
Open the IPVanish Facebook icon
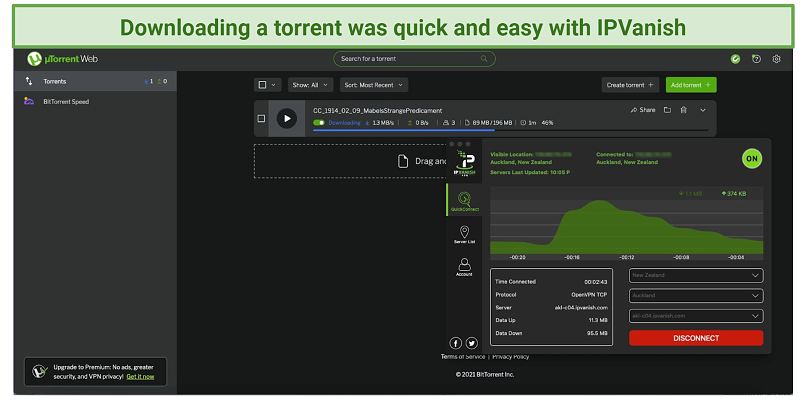[x=455, y=343]
